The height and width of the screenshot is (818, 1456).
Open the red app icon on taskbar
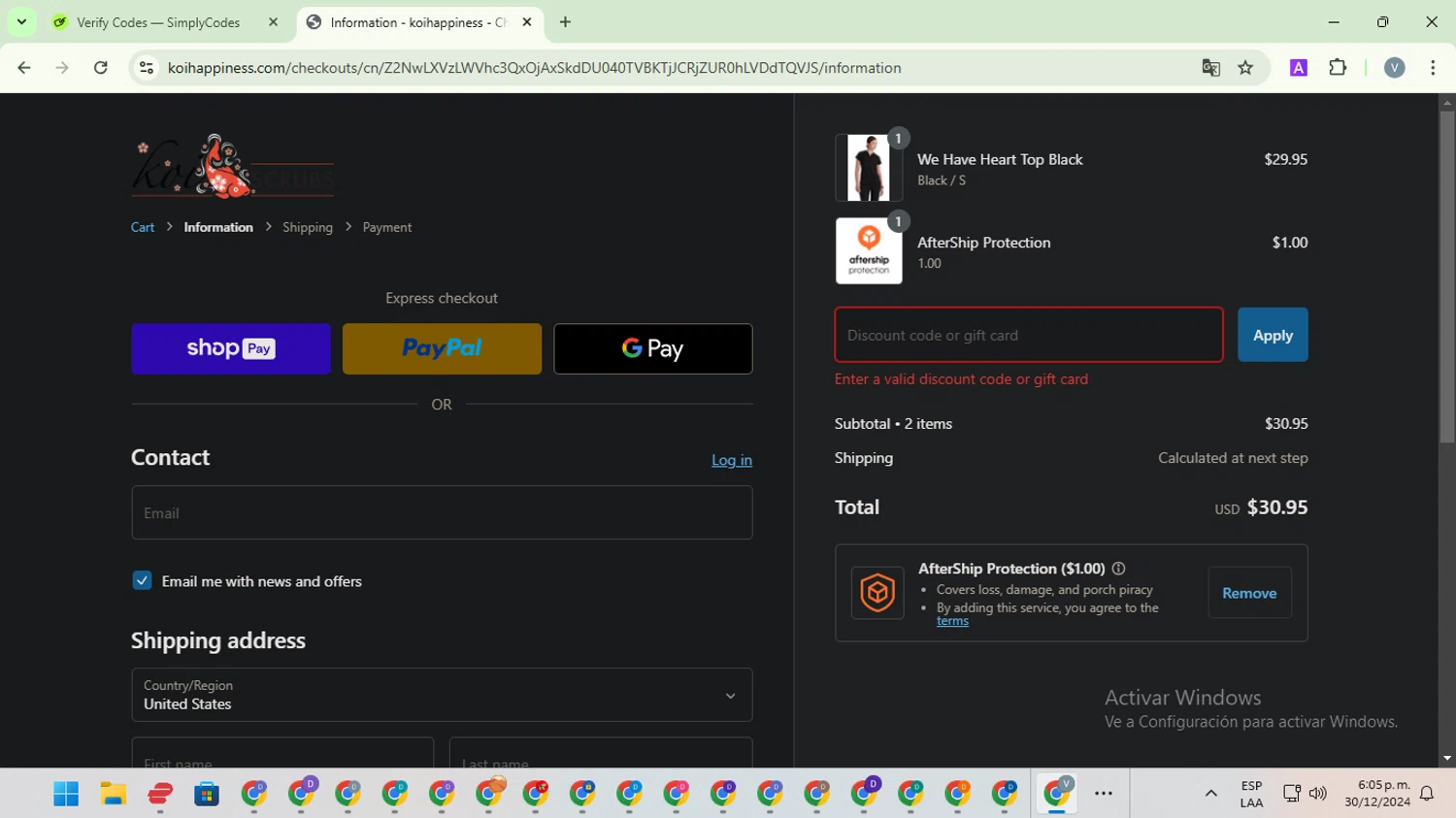[x=160, y=794]
